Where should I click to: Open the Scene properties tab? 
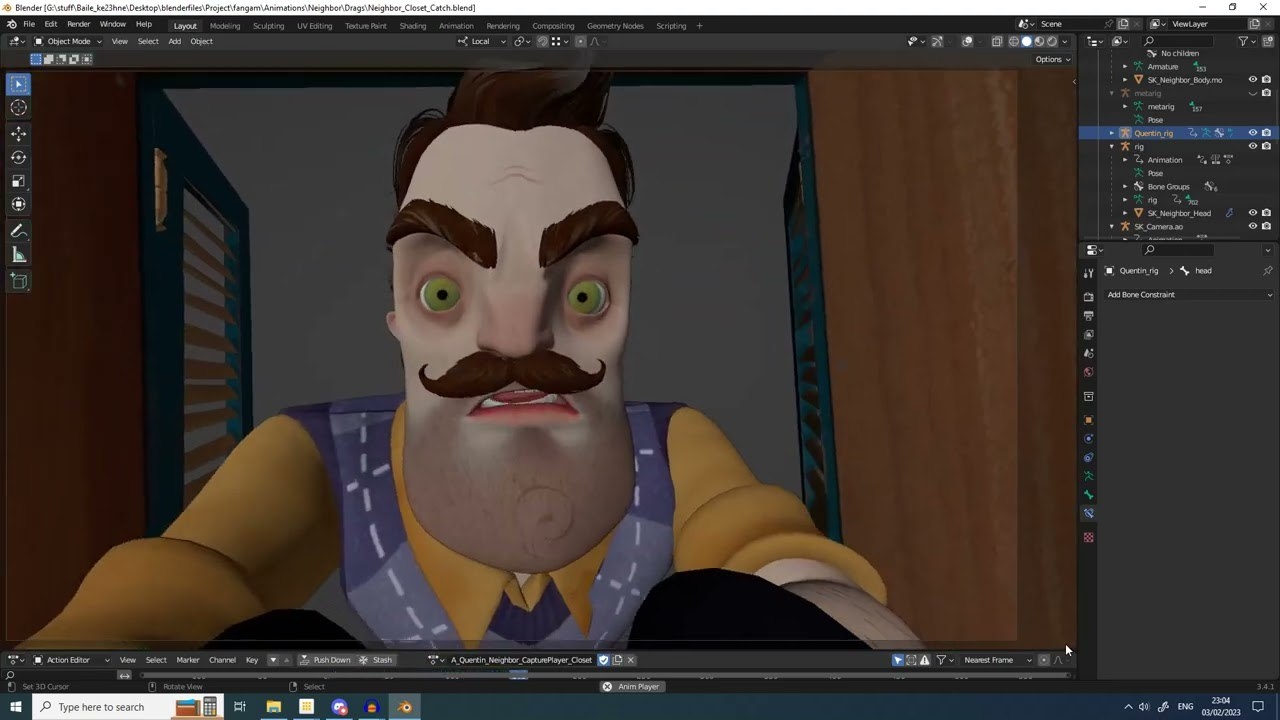1089,354
